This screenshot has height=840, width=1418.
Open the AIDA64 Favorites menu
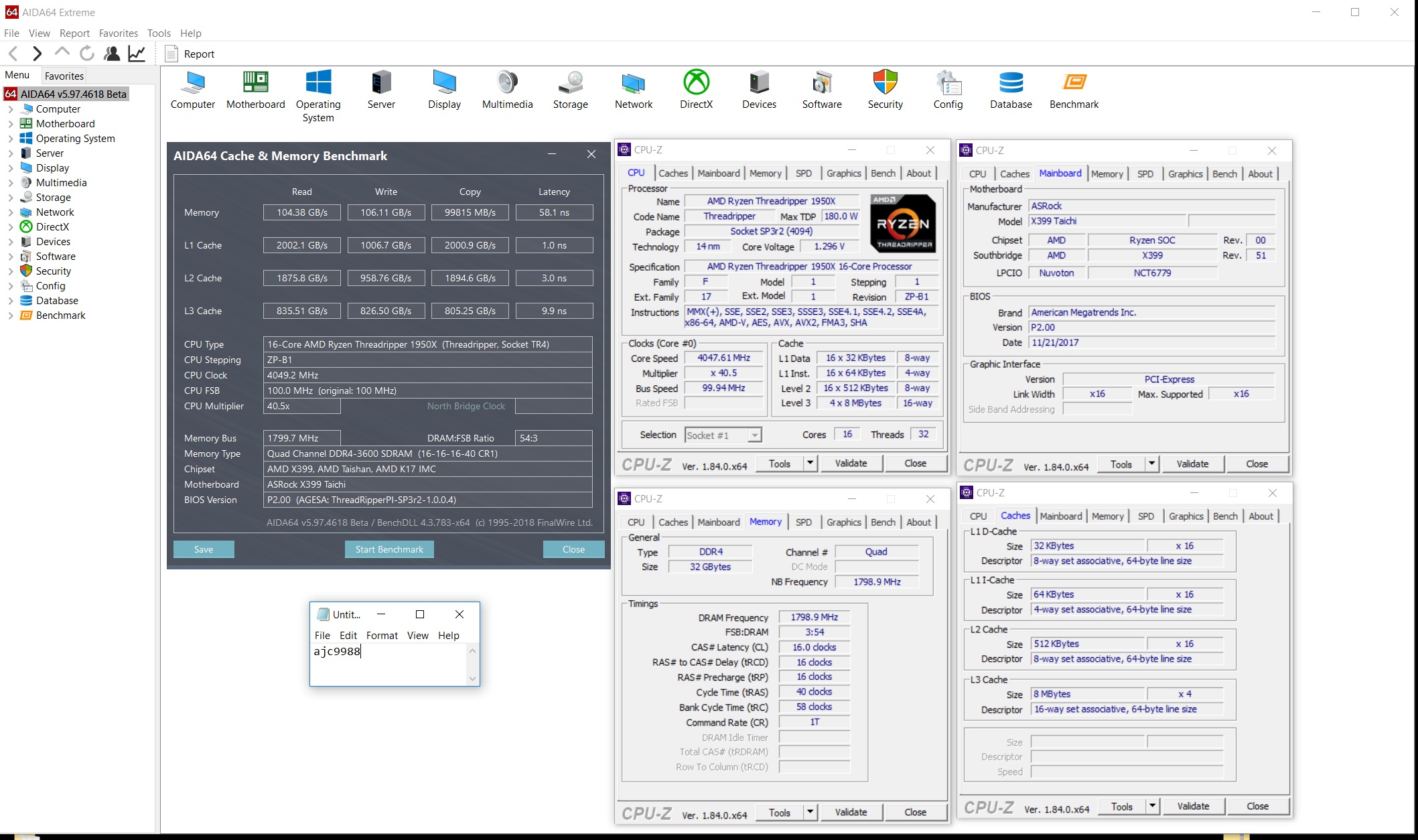coord(118,33)
